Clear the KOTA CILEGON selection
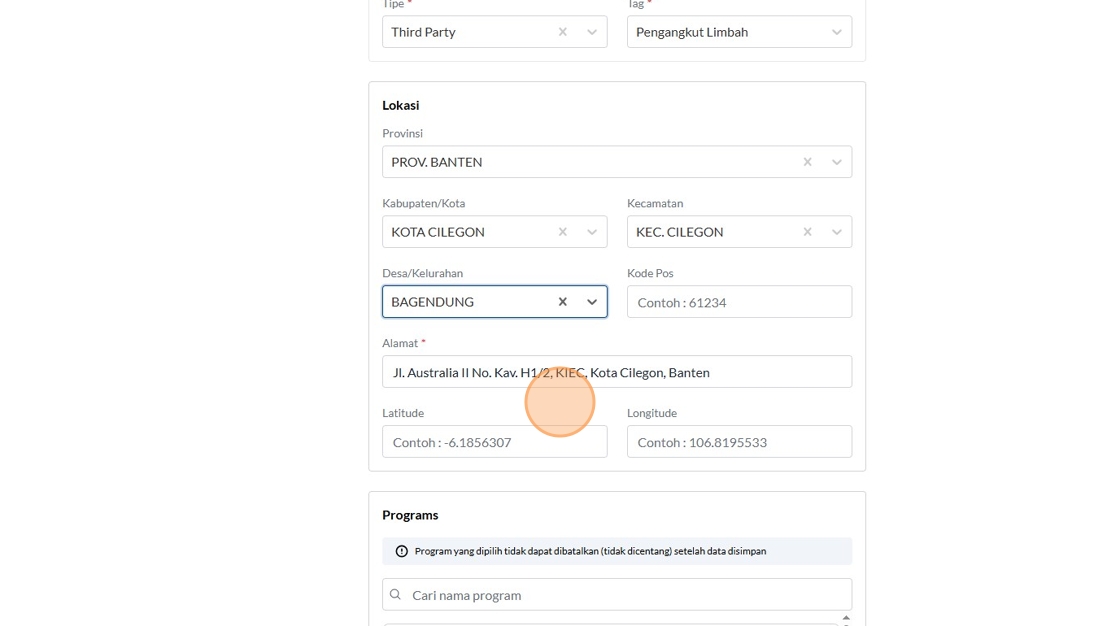This screenshot has height=626, width=1120. 563,232
